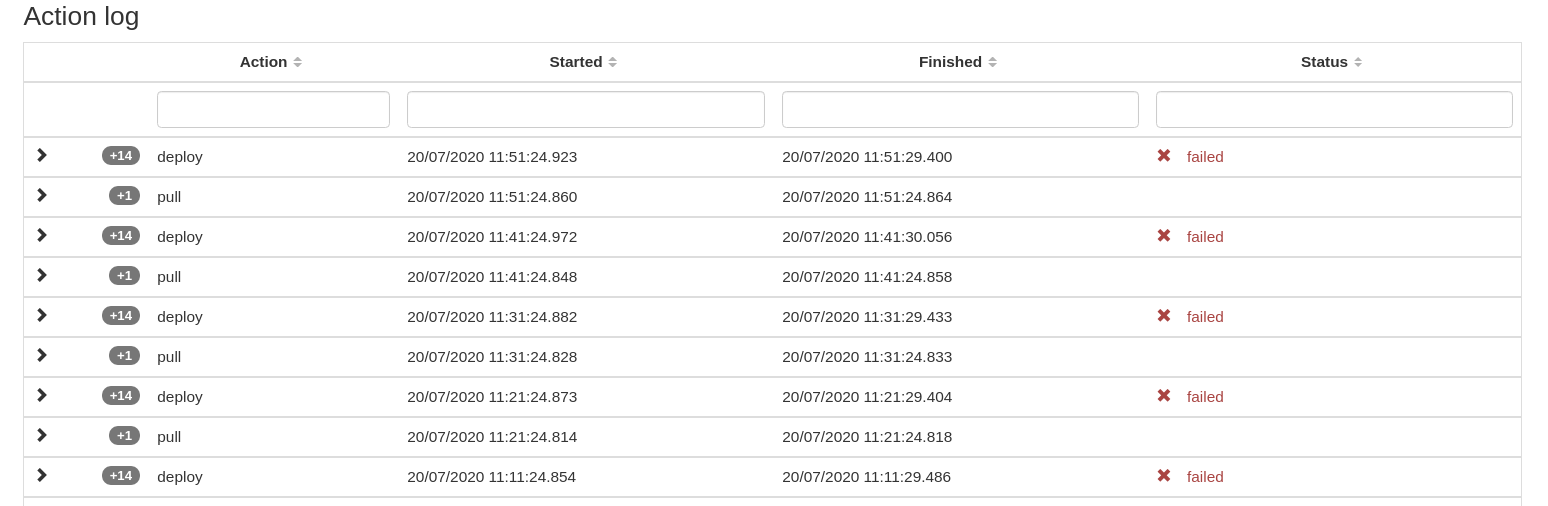Click the failed status text for 11:11:24.854 deploy
The width and height of the screenshot is (1548, 506).
(x=1205, y=477)
